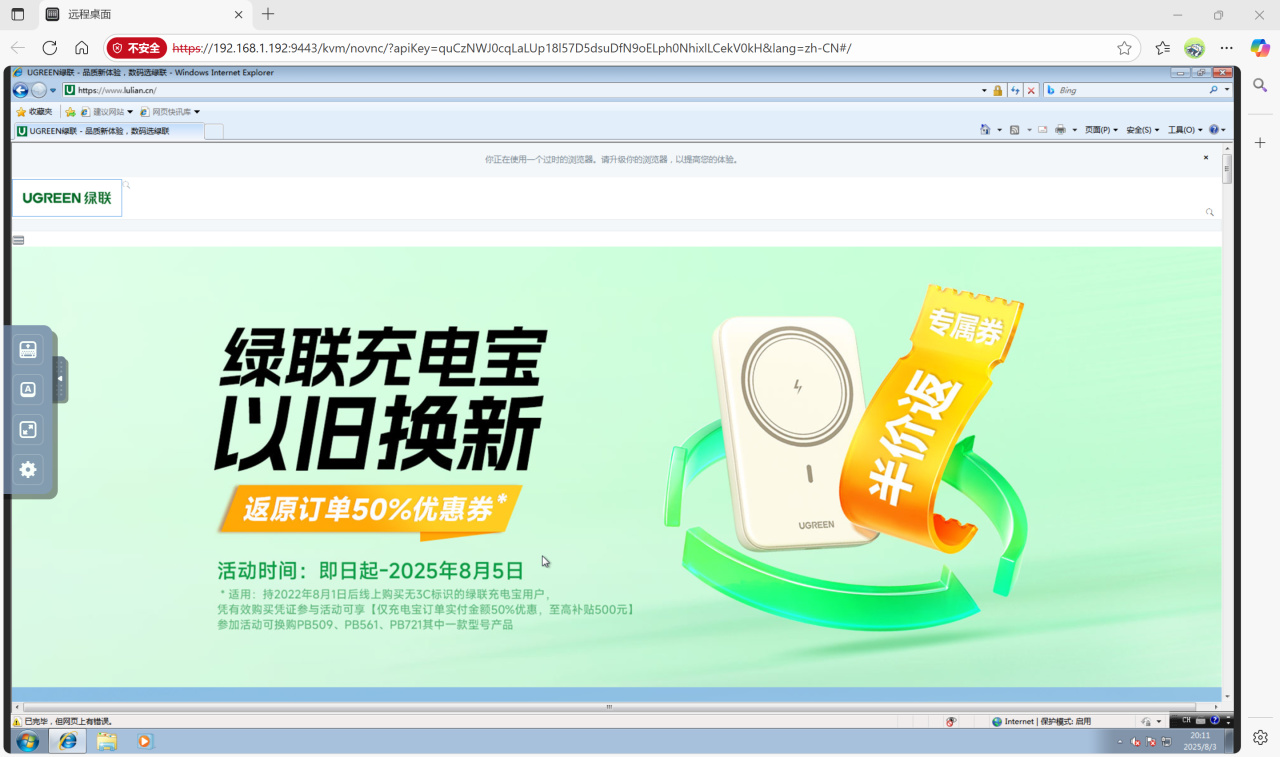Click the IE address bar lulian.cn
Screen dimensions: 1280x757
pos(525,90)
